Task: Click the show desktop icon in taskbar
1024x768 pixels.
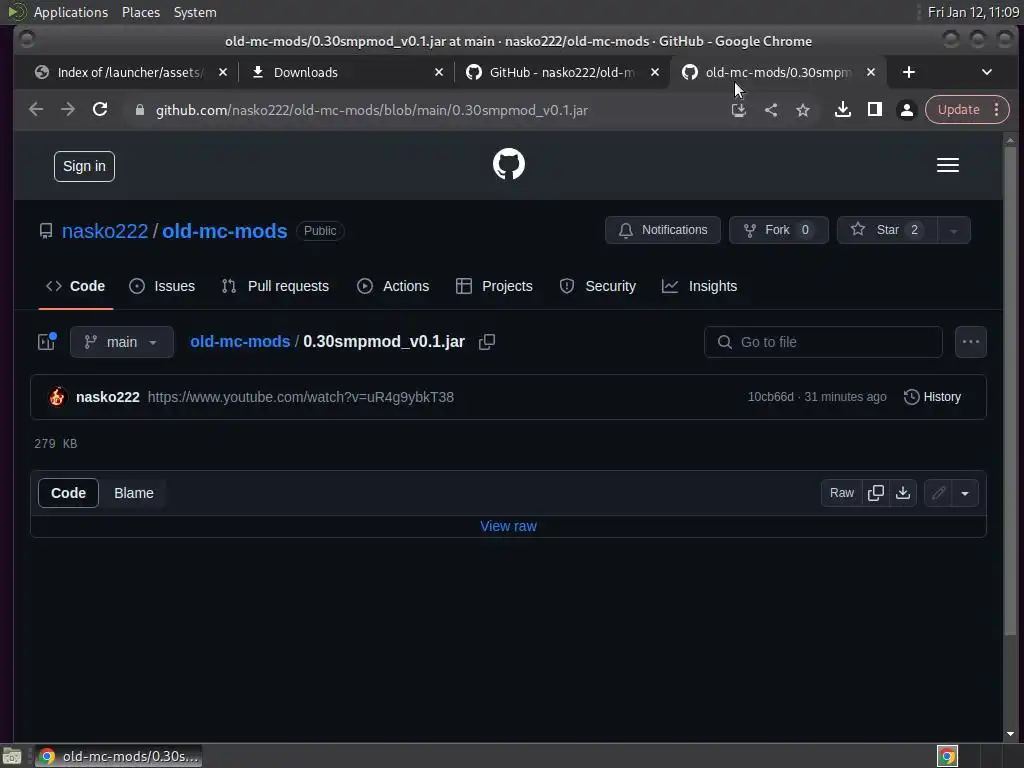Action: (12, 756)
